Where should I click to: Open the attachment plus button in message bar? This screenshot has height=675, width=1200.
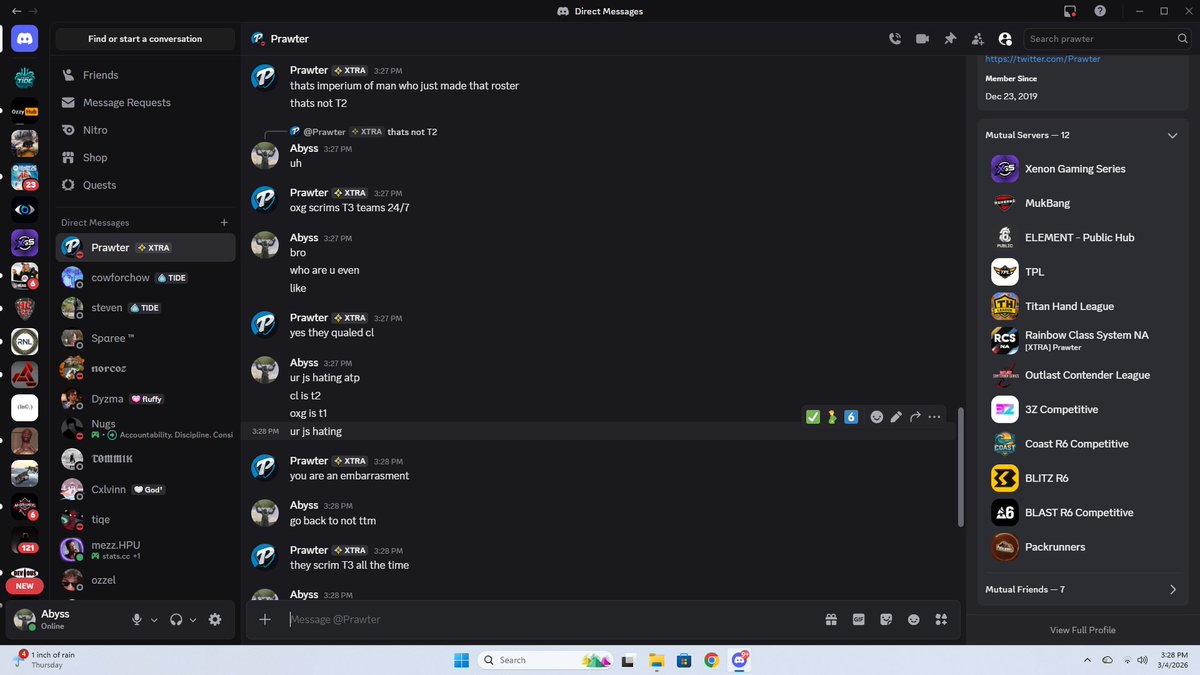265,619
